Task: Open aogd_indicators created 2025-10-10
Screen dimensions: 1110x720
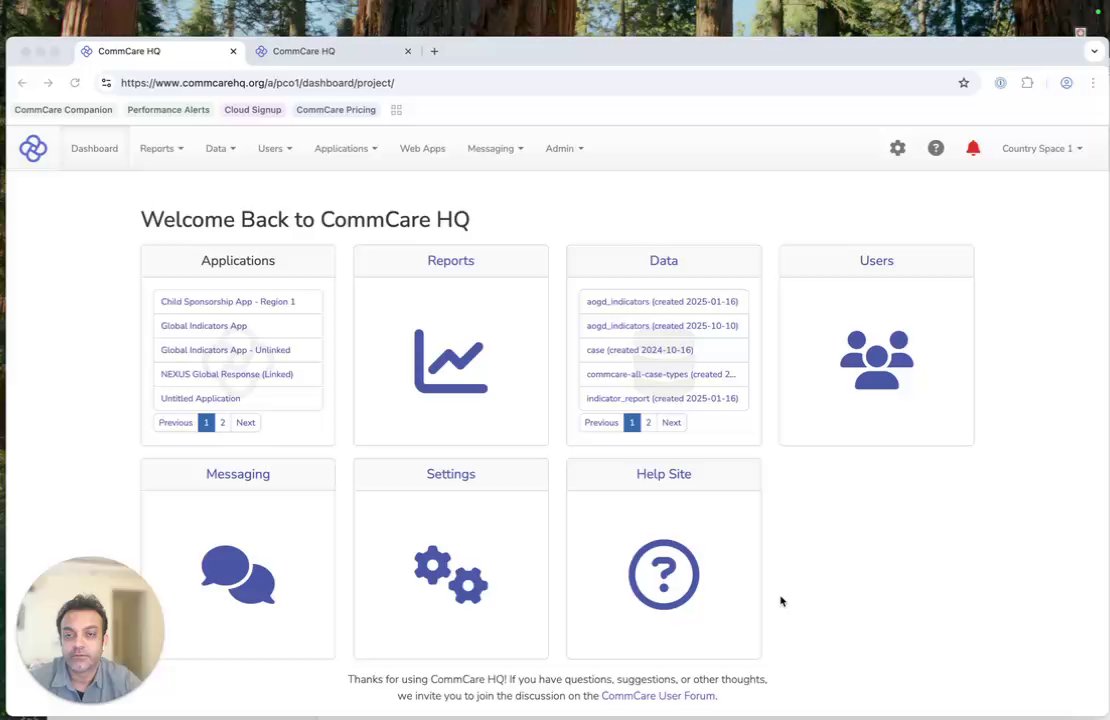Action: pyautogui.click(x=662, y=326)
